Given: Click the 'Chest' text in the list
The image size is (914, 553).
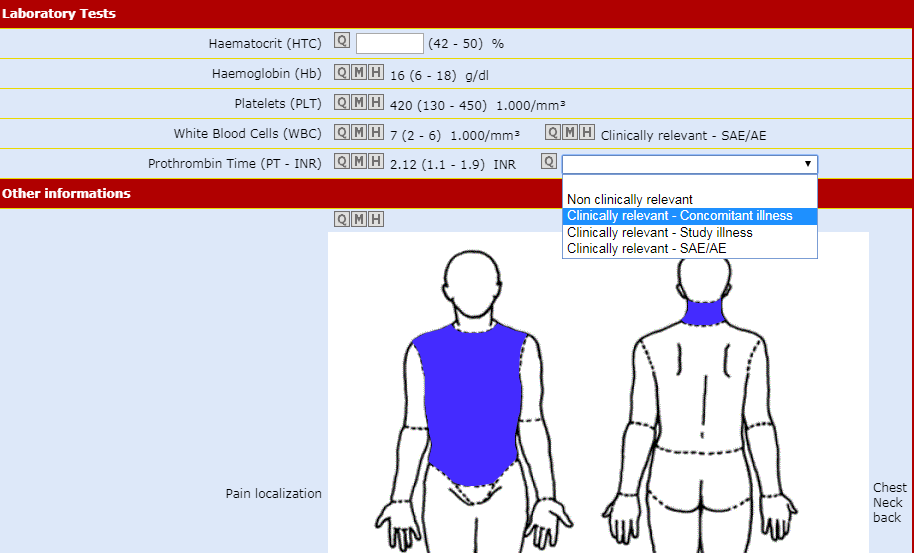Looking at the screenshot, I should (x=890, y=488).
